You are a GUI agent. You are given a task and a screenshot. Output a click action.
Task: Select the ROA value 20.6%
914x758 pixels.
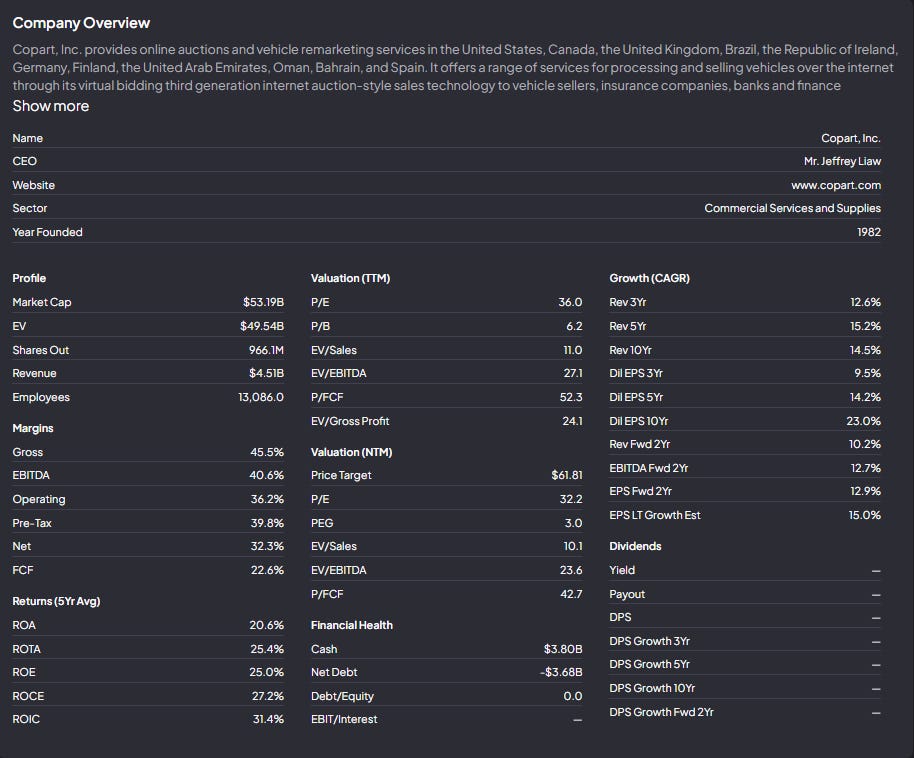tap(266, 625)
